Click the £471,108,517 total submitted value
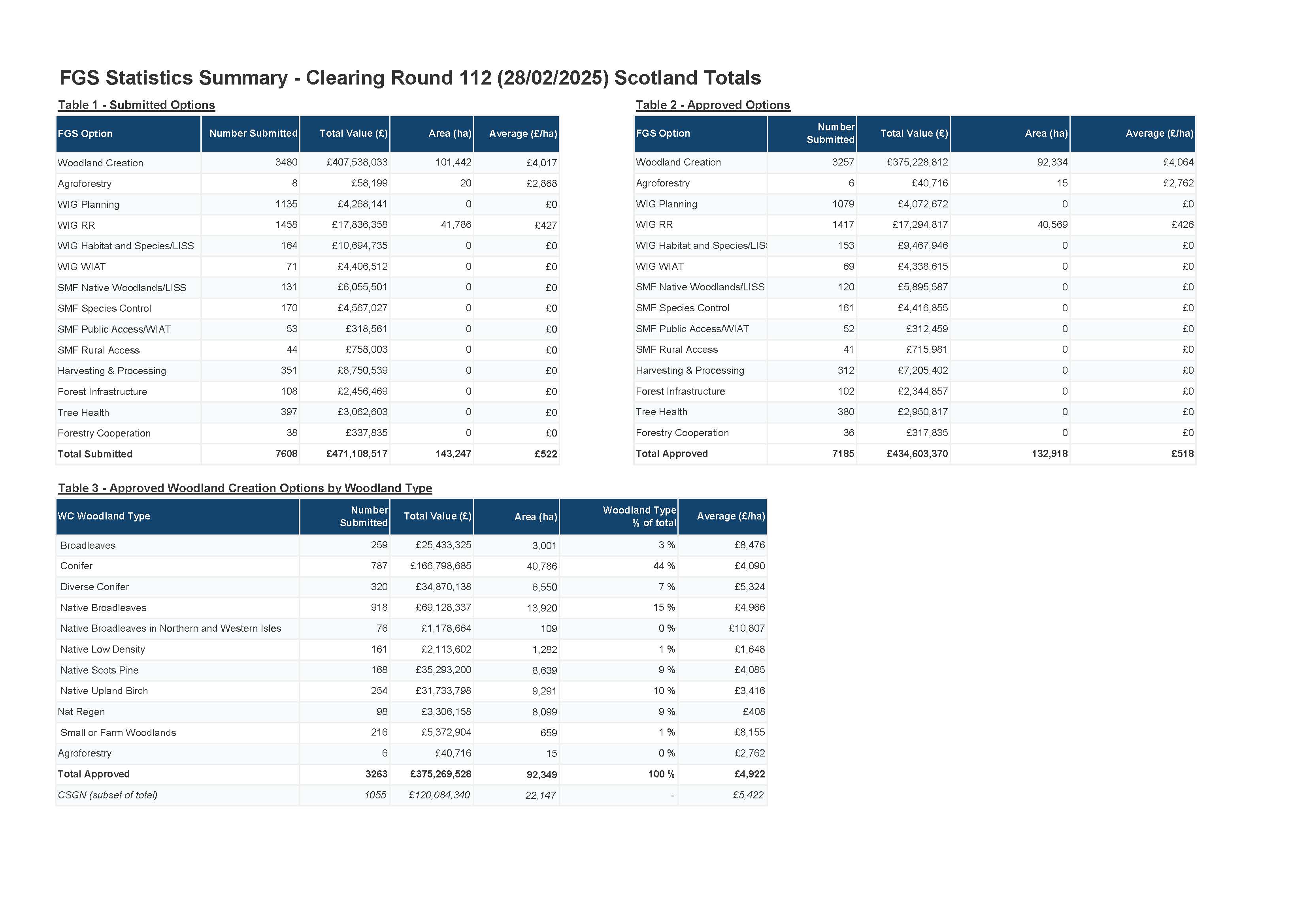 tap(356, 454)
